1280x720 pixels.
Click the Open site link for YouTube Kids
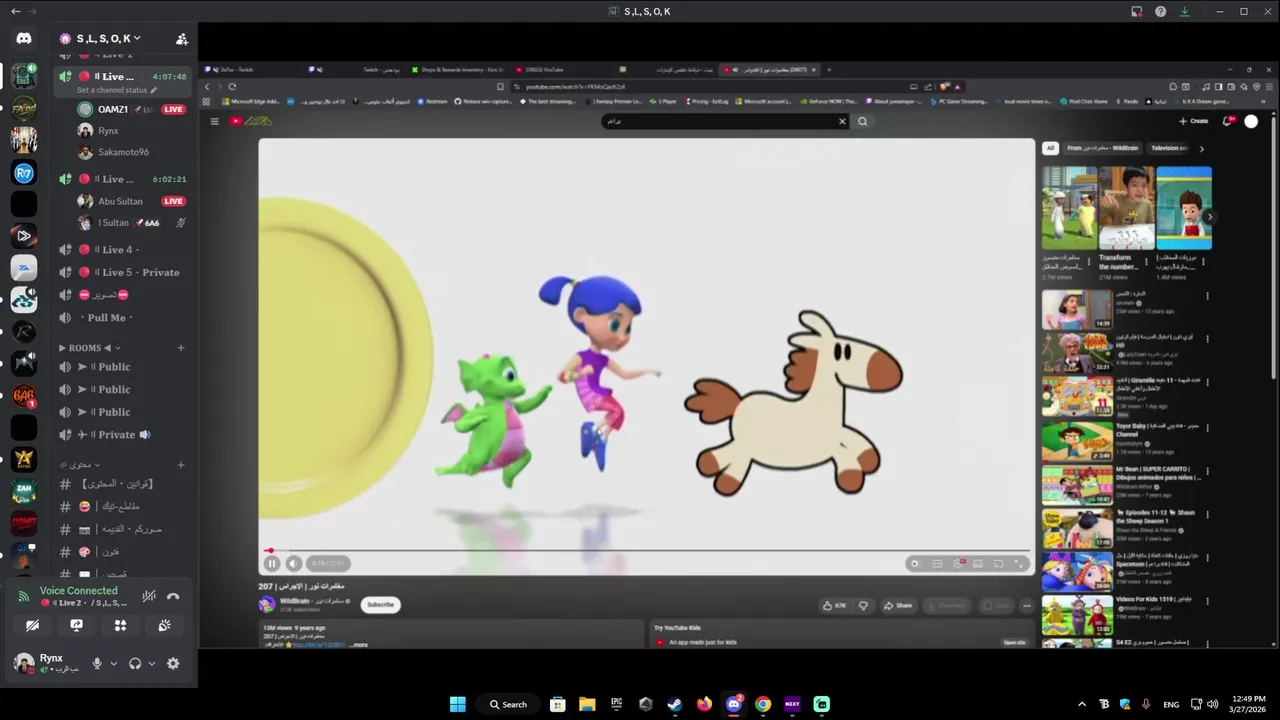pyautogui.click(x=1014, y=642)
